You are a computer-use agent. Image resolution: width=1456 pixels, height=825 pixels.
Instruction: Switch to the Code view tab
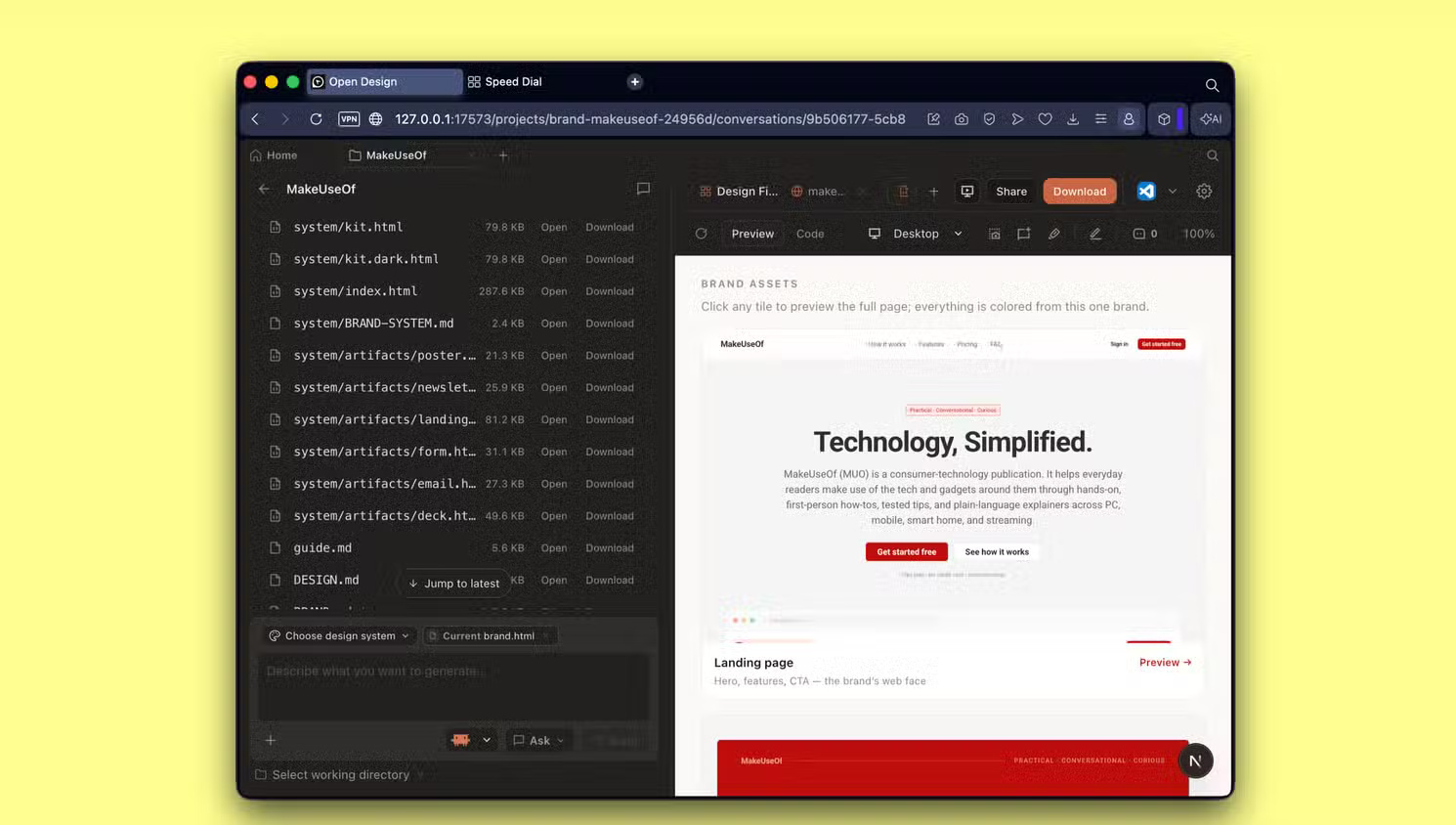click(x=810, y=234)
